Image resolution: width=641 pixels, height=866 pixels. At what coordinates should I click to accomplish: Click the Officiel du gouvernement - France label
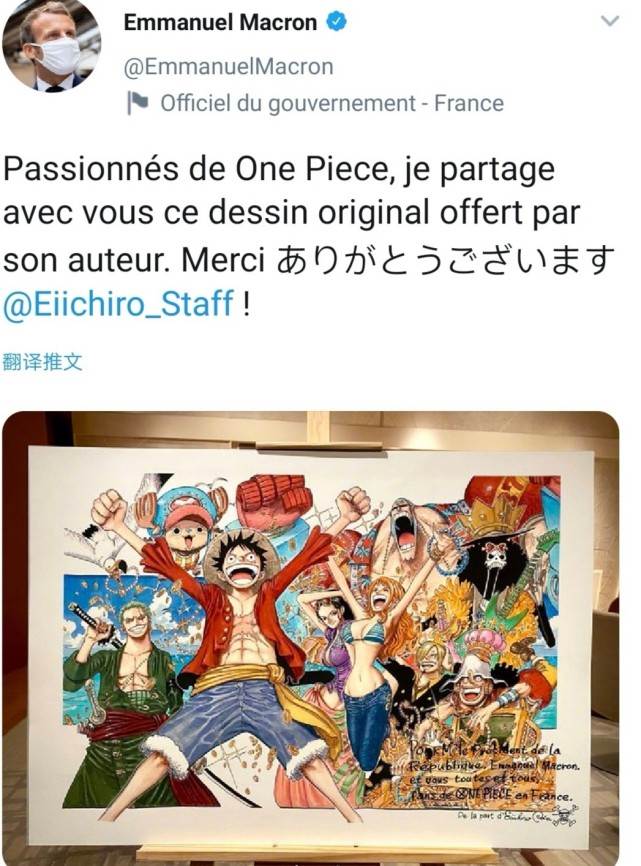(x=332, y=103)
